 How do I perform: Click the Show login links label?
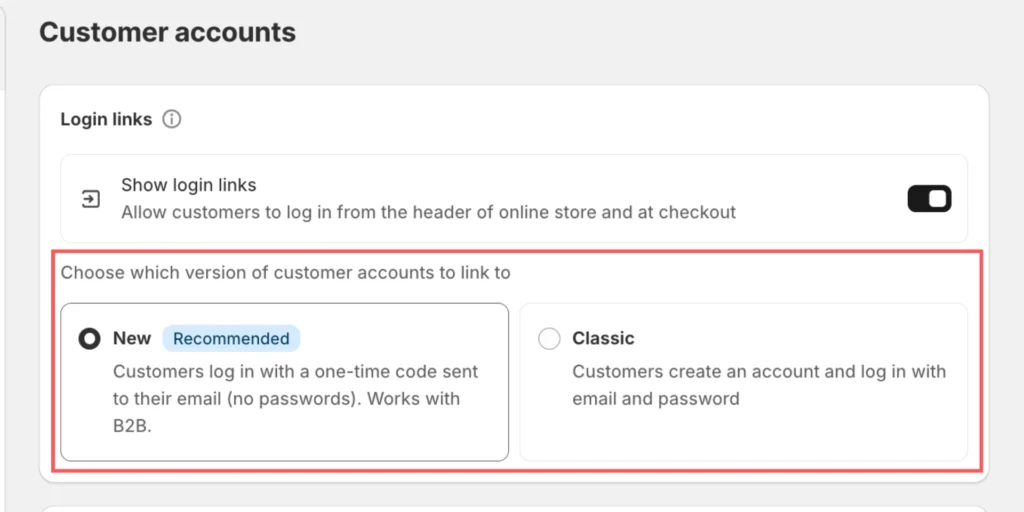point(189,185)
